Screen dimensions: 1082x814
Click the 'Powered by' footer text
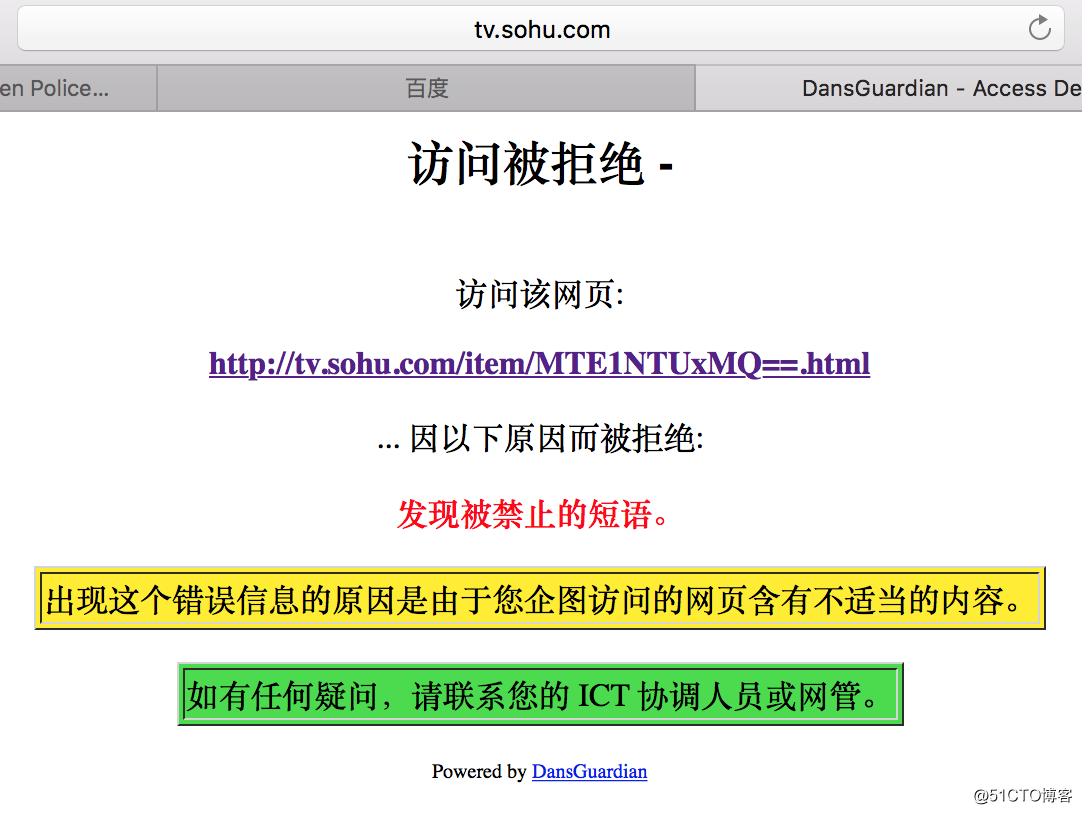coord(479,771)
